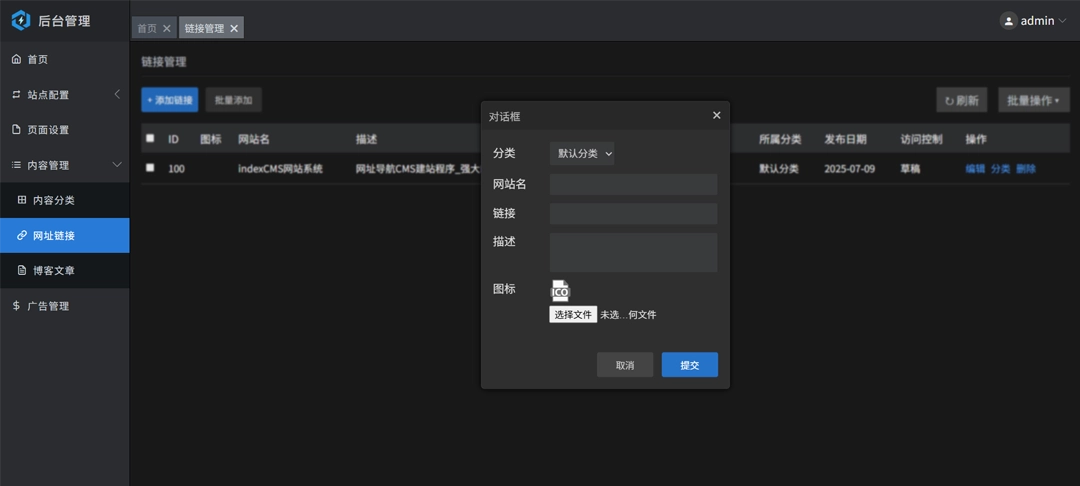Expand the 站点配置 sidebar menu
1080x486 pixels.
point(64,94)
